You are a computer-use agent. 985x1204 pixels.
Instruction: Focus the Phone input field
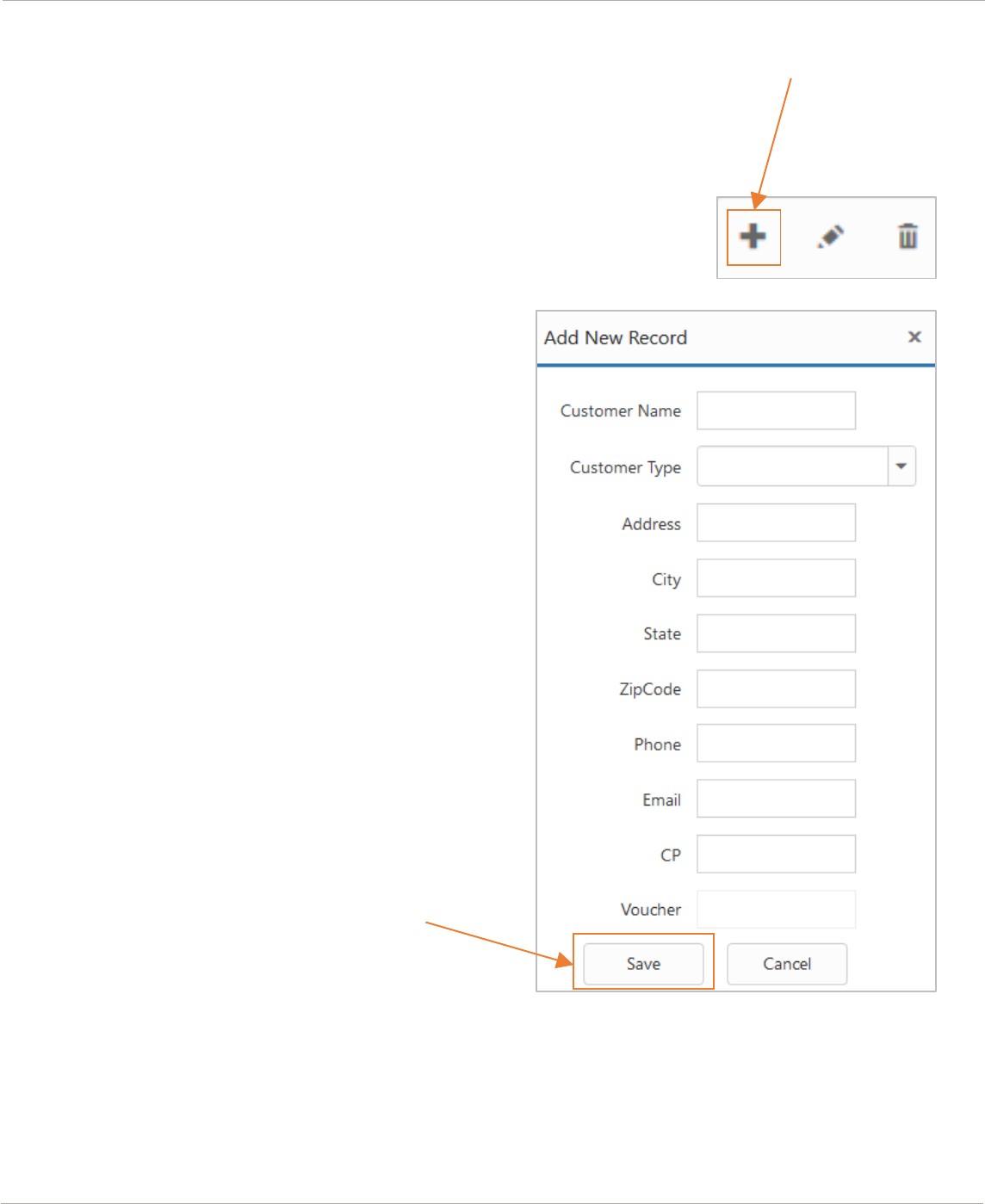pos(776,744)
